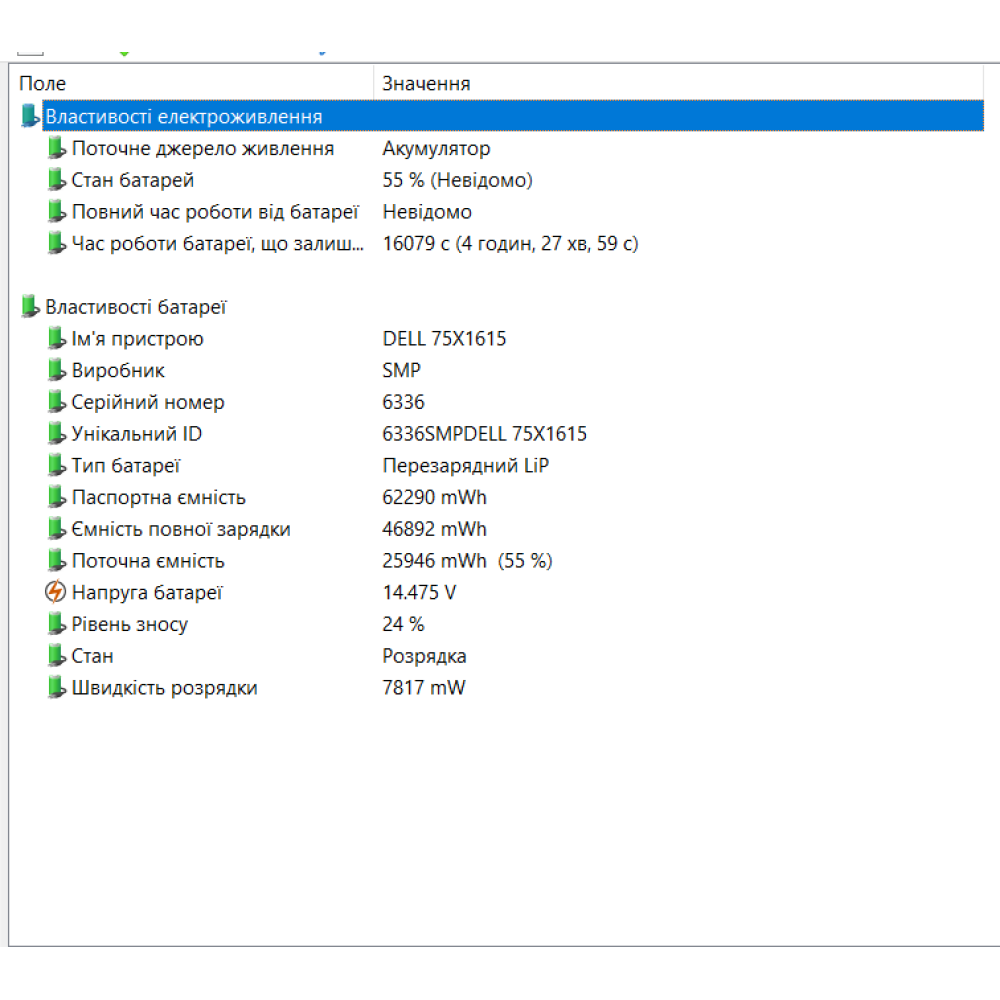1000x1000 pixels.
Task: Click the Поле column header
Action: pos(43,83)
